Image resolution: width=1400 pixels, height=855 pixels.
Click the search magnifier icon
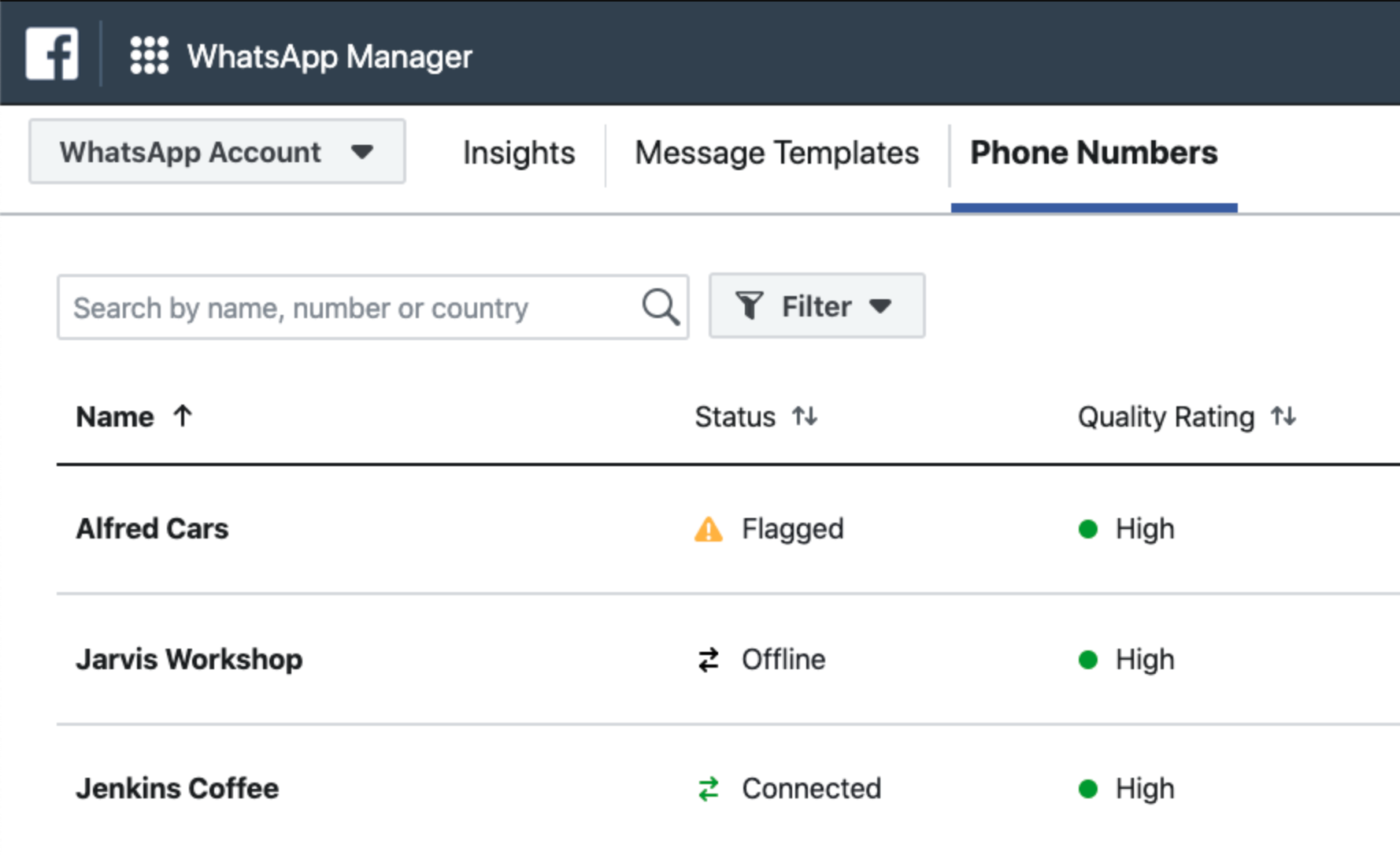pyautogui.click(x=660, y=306)
